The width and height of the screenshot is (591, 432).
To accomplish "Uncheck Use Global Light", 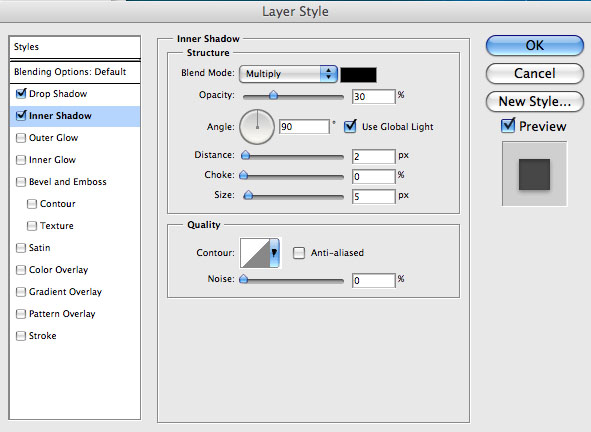I will (x=350, y=126).
